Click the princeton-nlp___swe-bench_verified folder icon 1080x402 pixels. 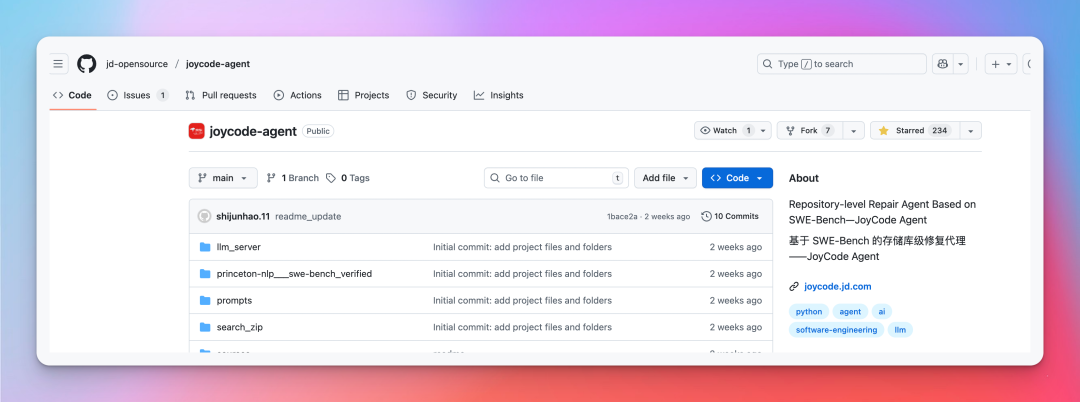tap(205, 273)
